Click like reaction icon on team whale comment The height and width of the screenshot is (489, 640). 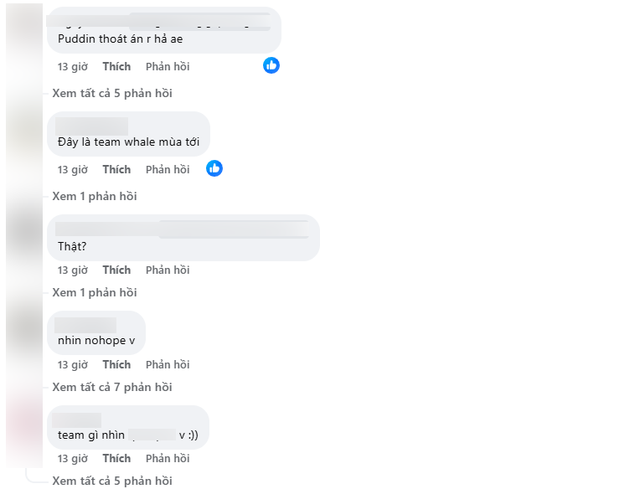point(214,168)
